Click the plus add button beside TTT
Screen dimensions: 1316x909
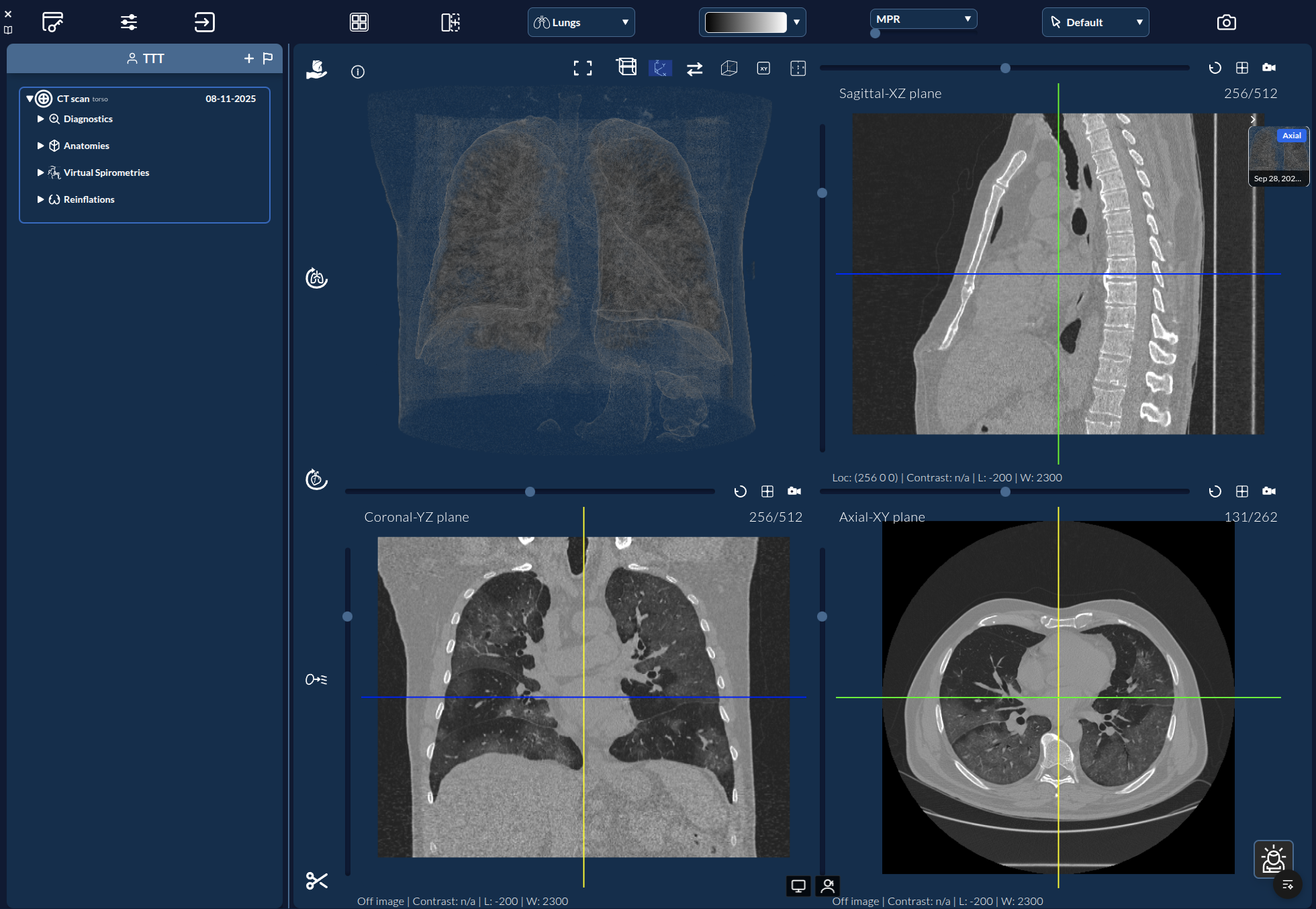click(248, 58)
